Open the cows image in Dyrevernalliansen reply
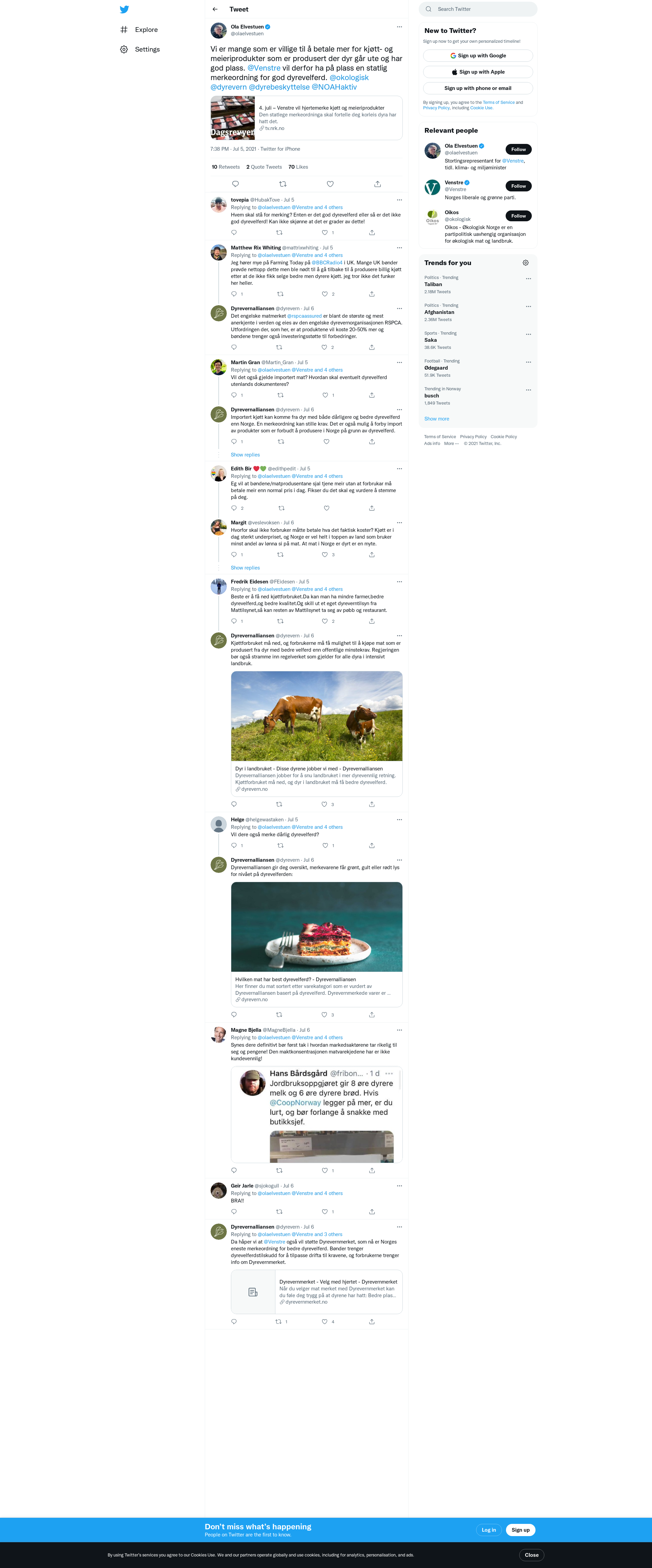 point(316,716)
